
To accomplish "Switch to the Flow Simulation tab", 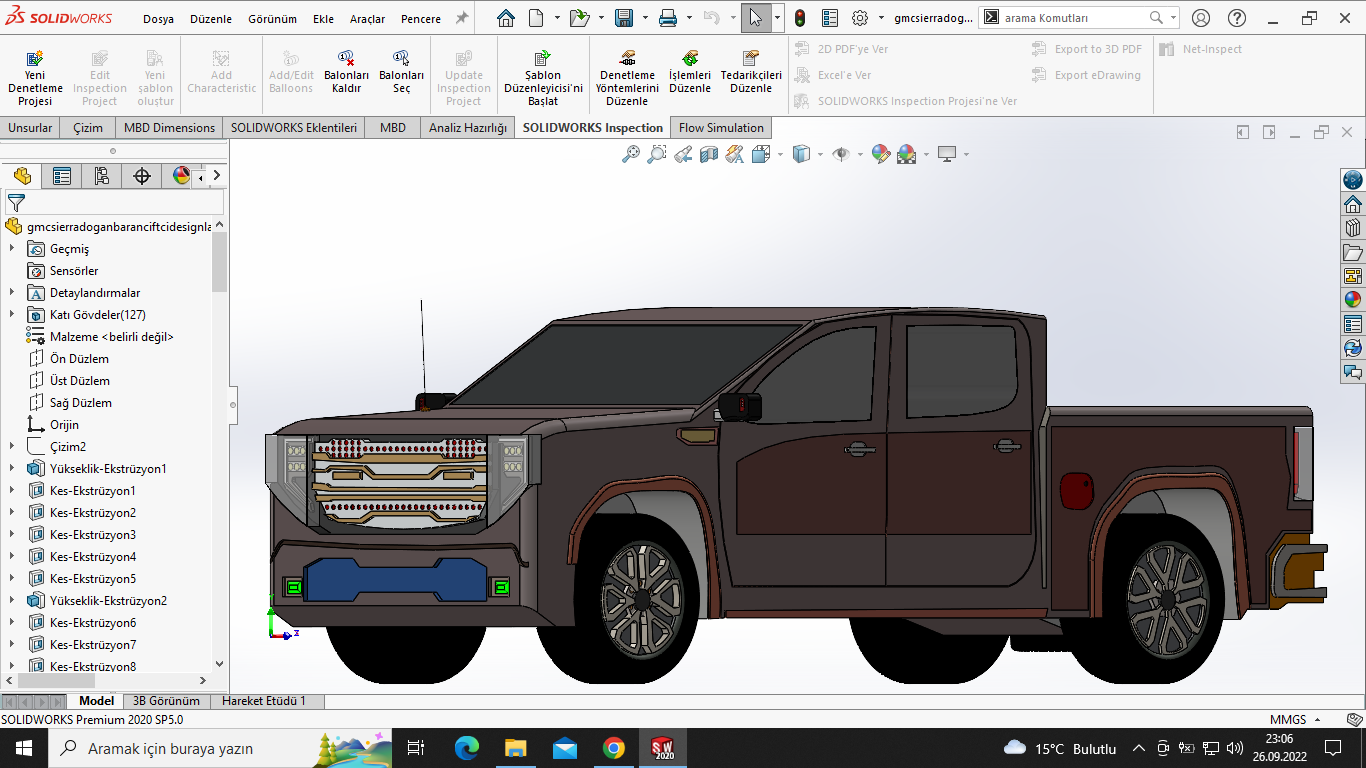I will coord(721,128).
